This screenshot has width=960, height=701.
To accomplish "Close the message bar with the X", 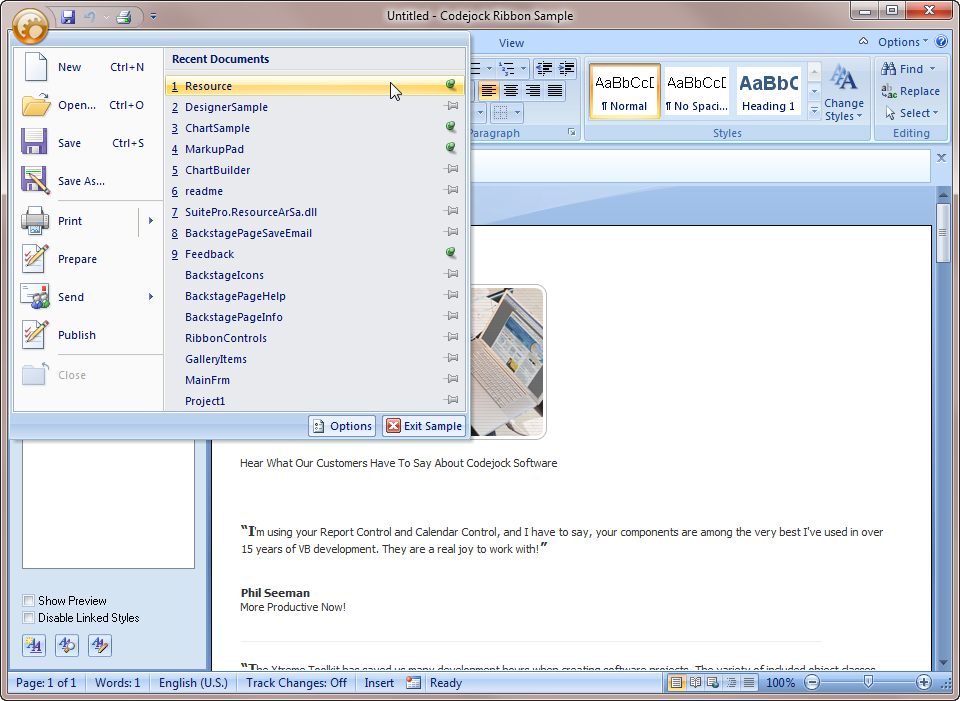I will point(942,158).
